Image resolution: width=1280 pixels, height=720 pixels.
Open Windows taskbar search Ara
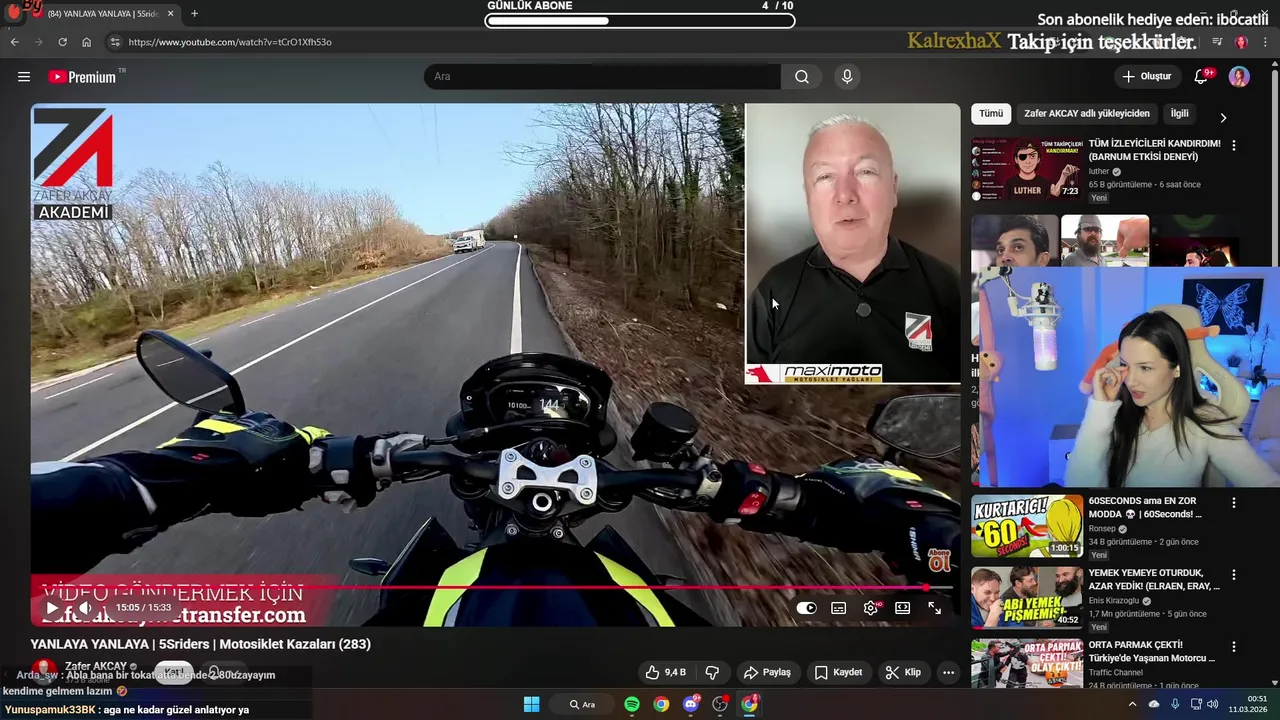point(582,704)
